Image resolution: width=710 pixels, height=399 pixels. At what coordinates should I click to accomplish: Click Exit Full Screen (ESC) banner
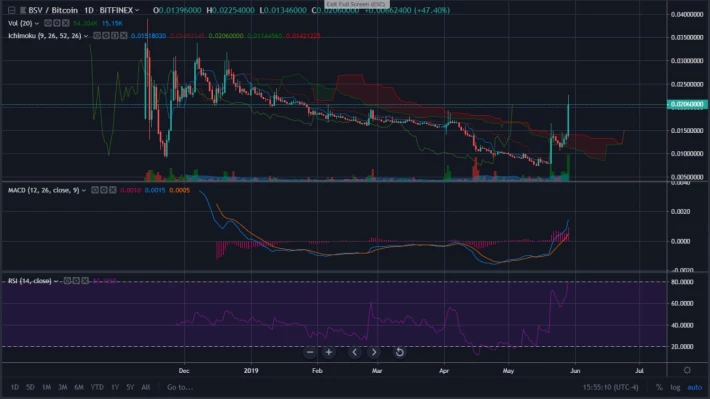[x=357, y=4]
